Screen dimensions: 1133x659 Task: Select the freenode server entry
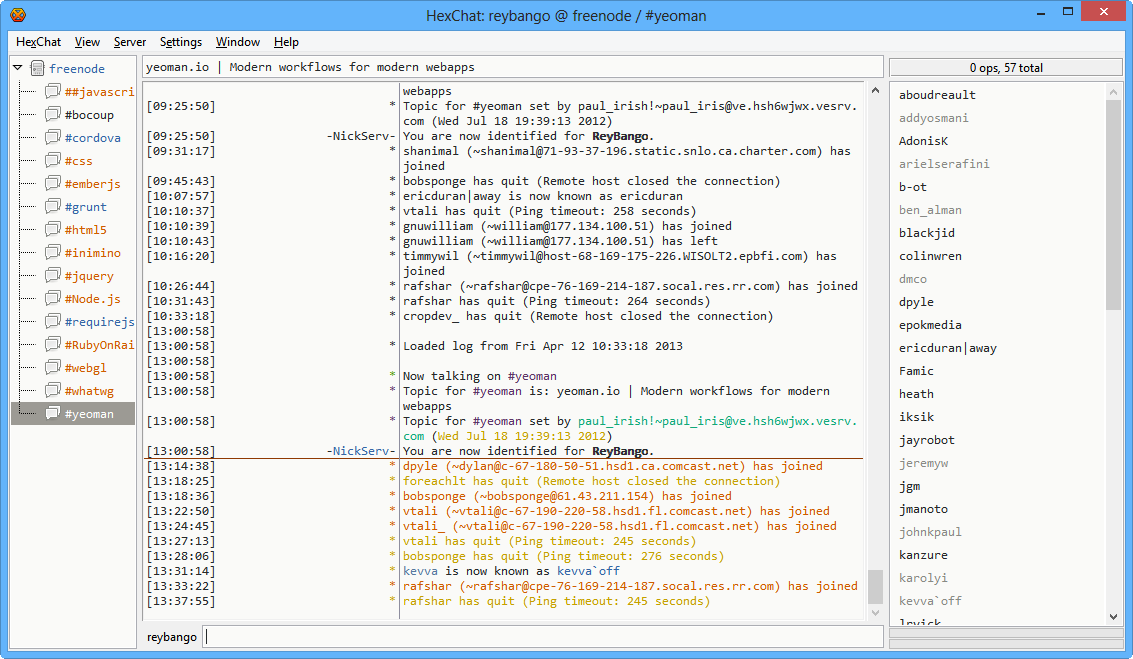[77, 69]
